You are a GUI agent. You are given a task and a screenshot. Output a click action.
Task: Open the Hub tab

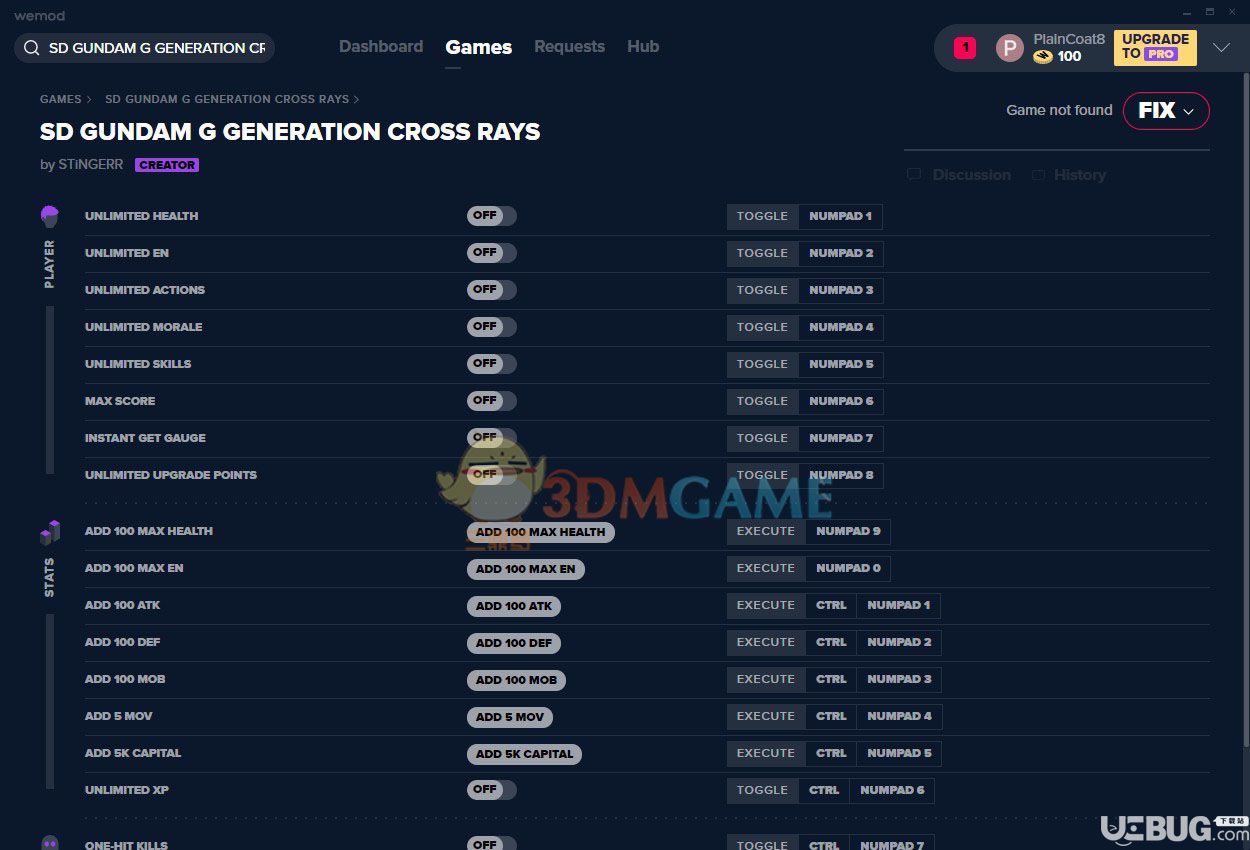pos(643,47)
